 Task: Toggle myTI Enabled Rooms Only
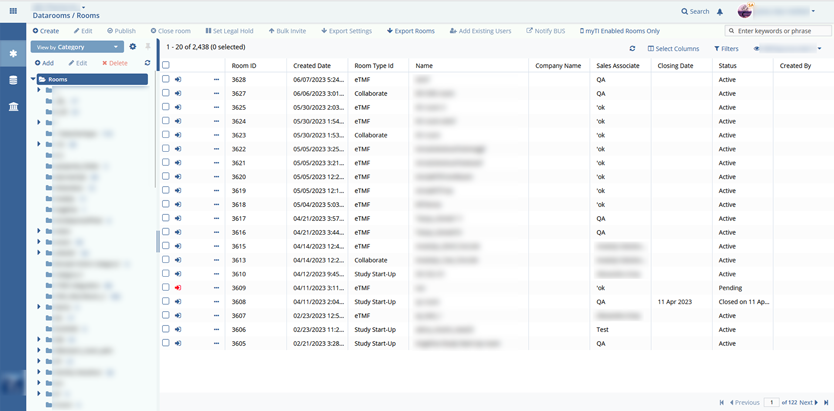click(611, 31)
